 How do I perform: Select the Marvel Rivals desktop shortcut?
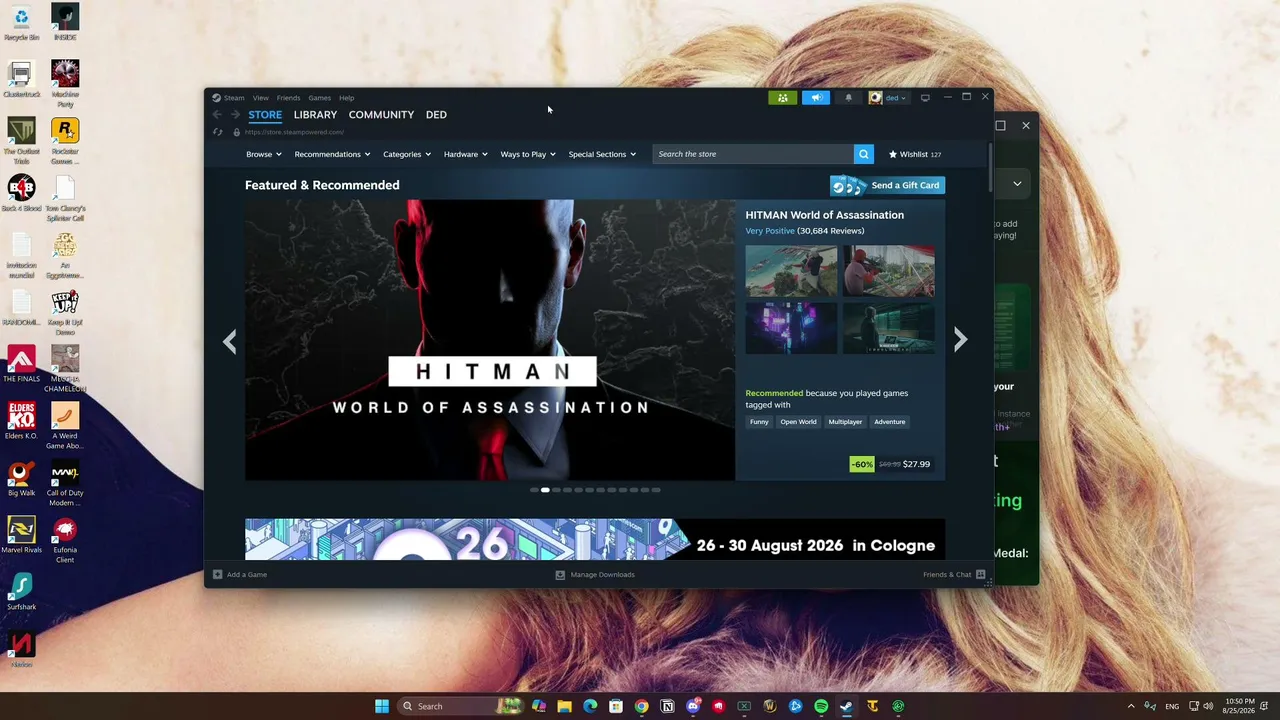21,535
